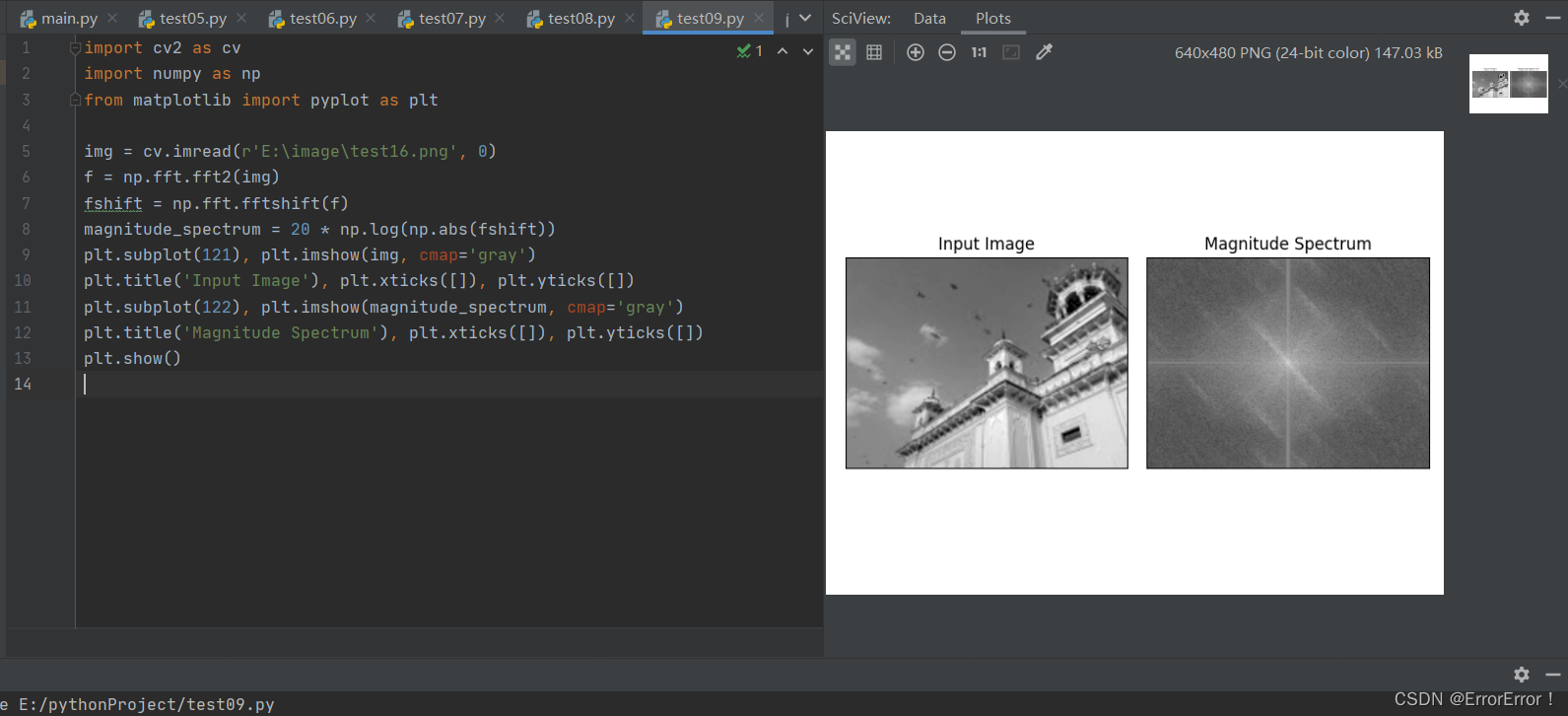Click plt.subplot(121) on line 9

point(163,254)
